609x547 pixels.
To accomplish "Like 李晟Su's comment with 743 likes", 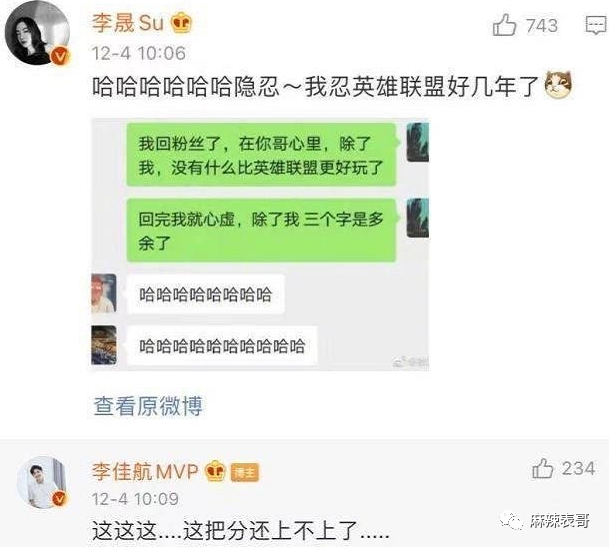I will click(x=505, y=25).
